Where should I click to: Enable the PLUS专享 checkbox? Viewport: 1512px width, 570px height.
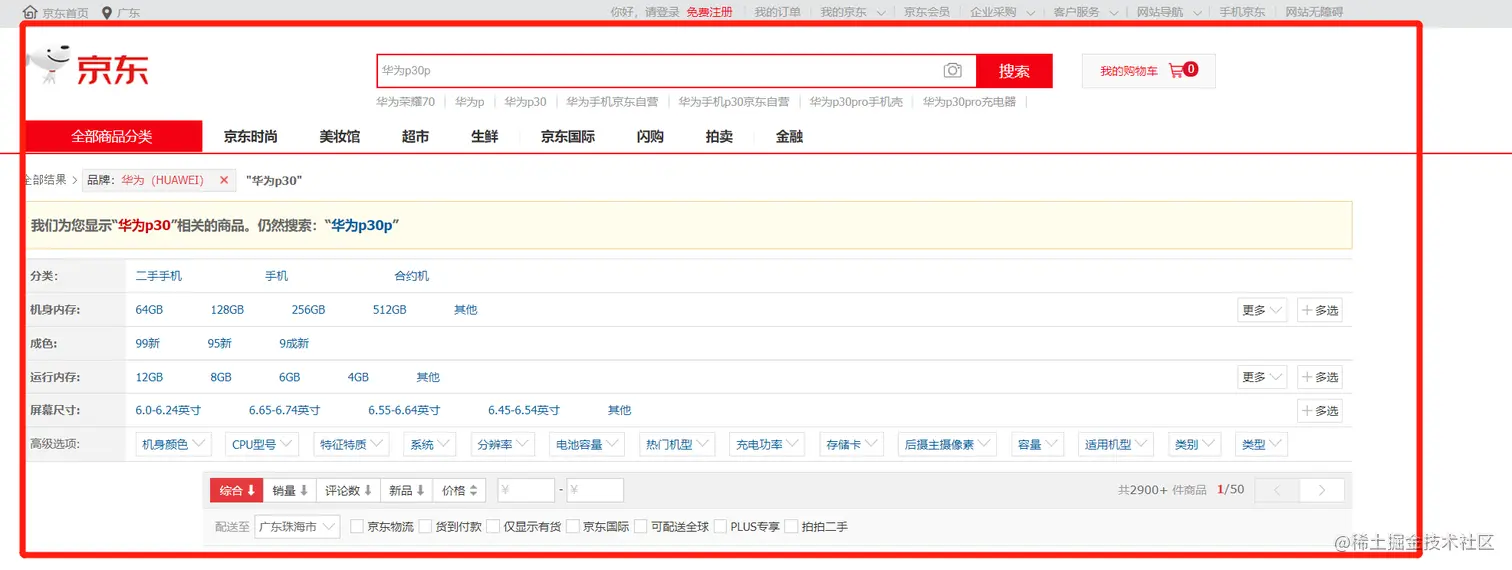point(720,526)
